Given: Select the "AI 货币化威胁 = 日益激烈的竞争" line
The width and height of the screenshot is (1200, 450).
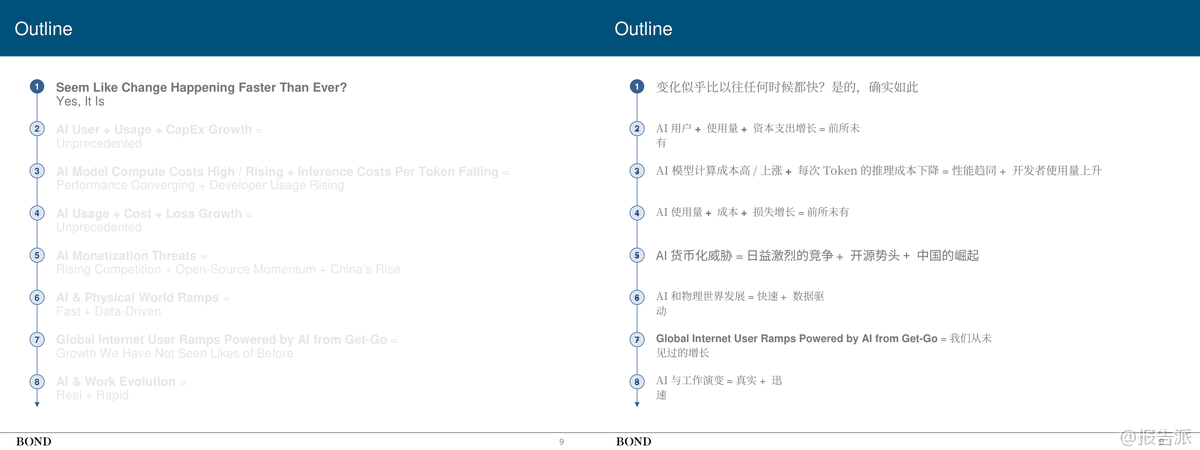Looking at the screenshot, I should point(817,256).
